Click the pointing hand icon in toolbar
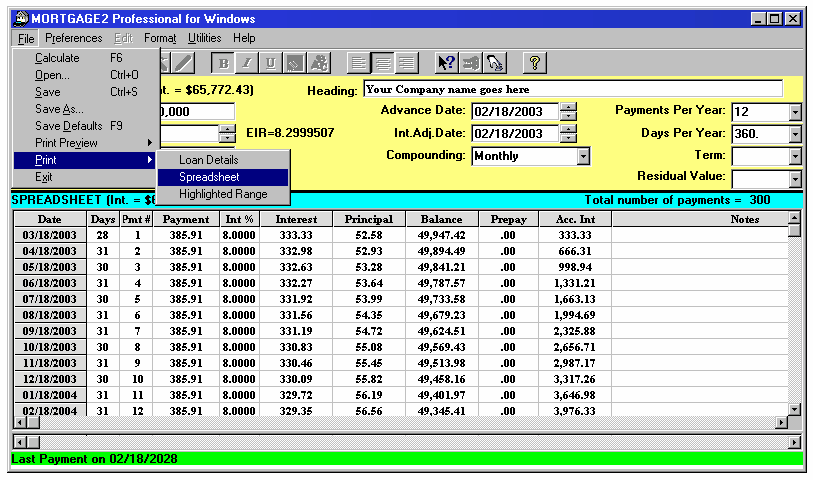The image size is (813, 480). pyautogui.click(x=471, y=63)
